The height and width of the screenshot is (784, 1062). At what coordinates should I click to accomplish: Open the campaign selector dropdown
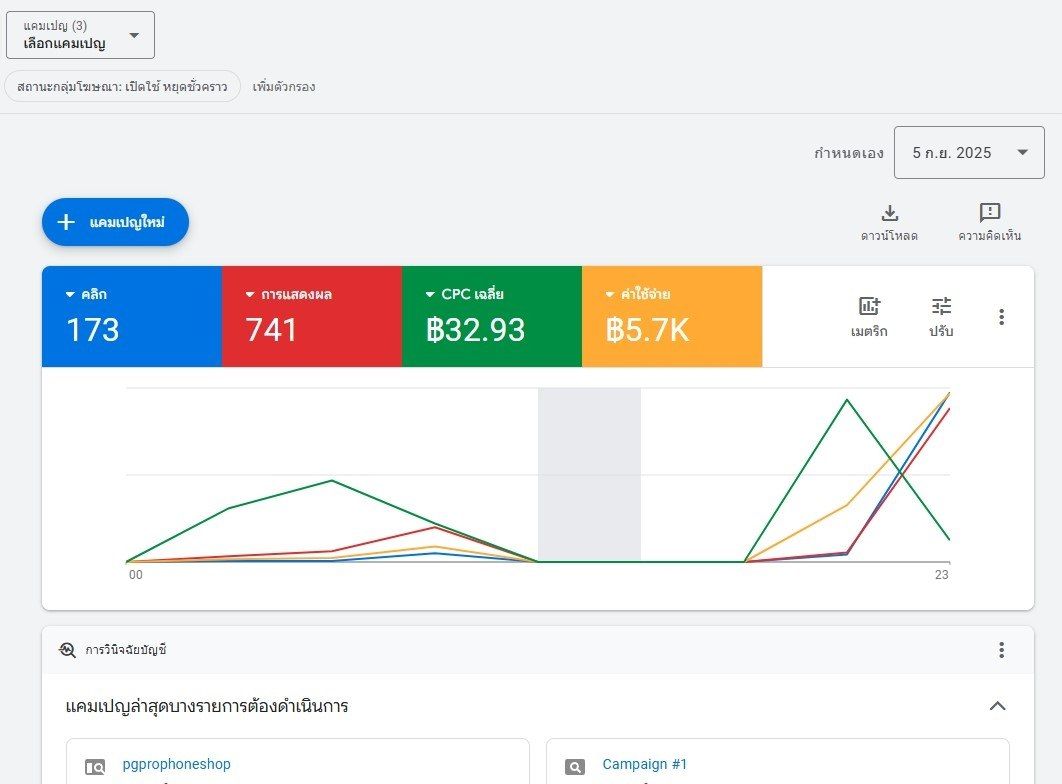[81, 35]
